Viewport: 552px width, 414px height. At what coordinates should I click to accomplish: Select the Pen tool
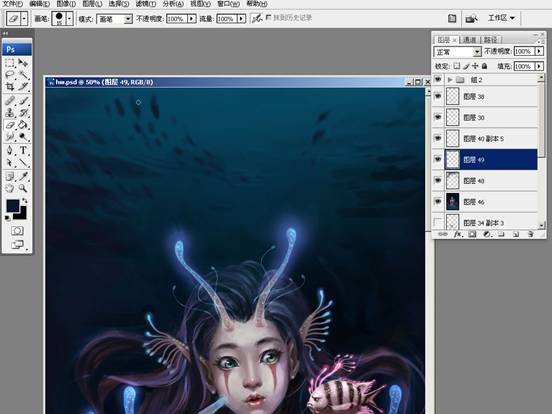pyautogui.click(x=10, y=150)
